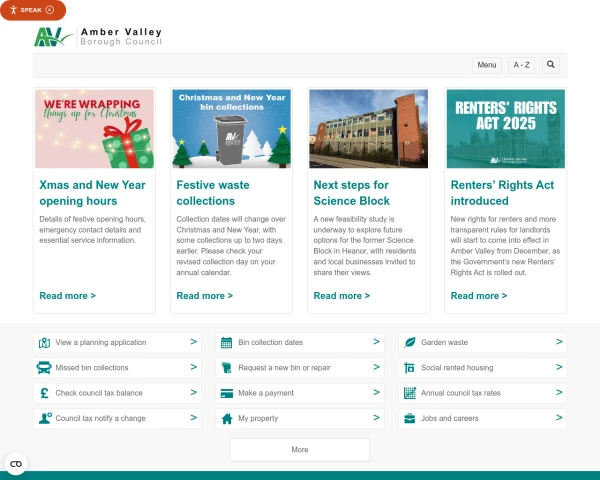Click the make a payment card icon
600x480 pixels.
(x=227, y=393)
